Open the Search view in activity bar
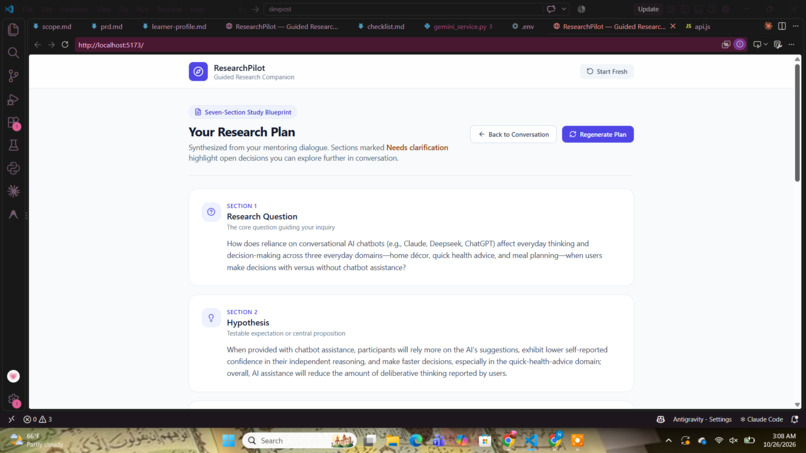This screenshot has width=806, height=453. [13, 52]
